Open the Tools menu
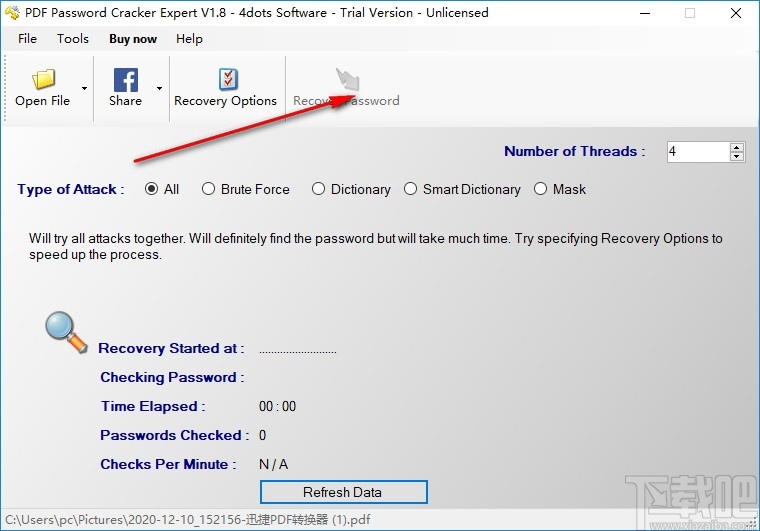Image resolution: width=760 pixels, height=531 pixels. point(73,39)
